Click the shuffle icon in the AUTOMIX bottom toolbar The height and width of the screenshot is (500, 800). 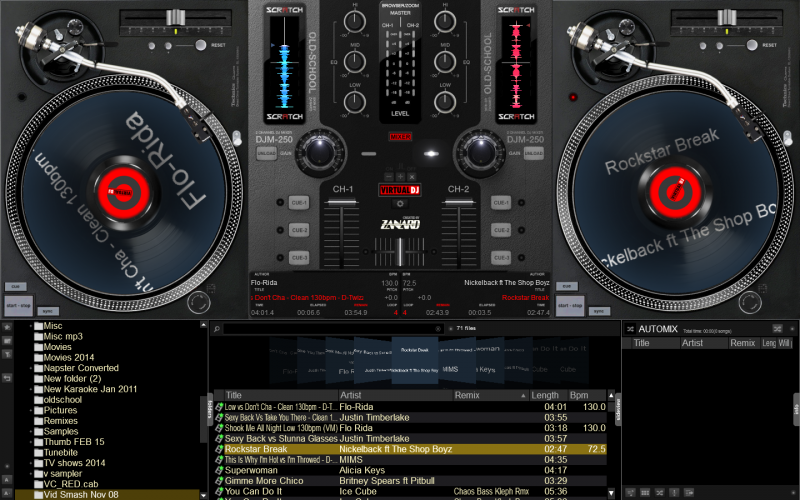[660, 492]
